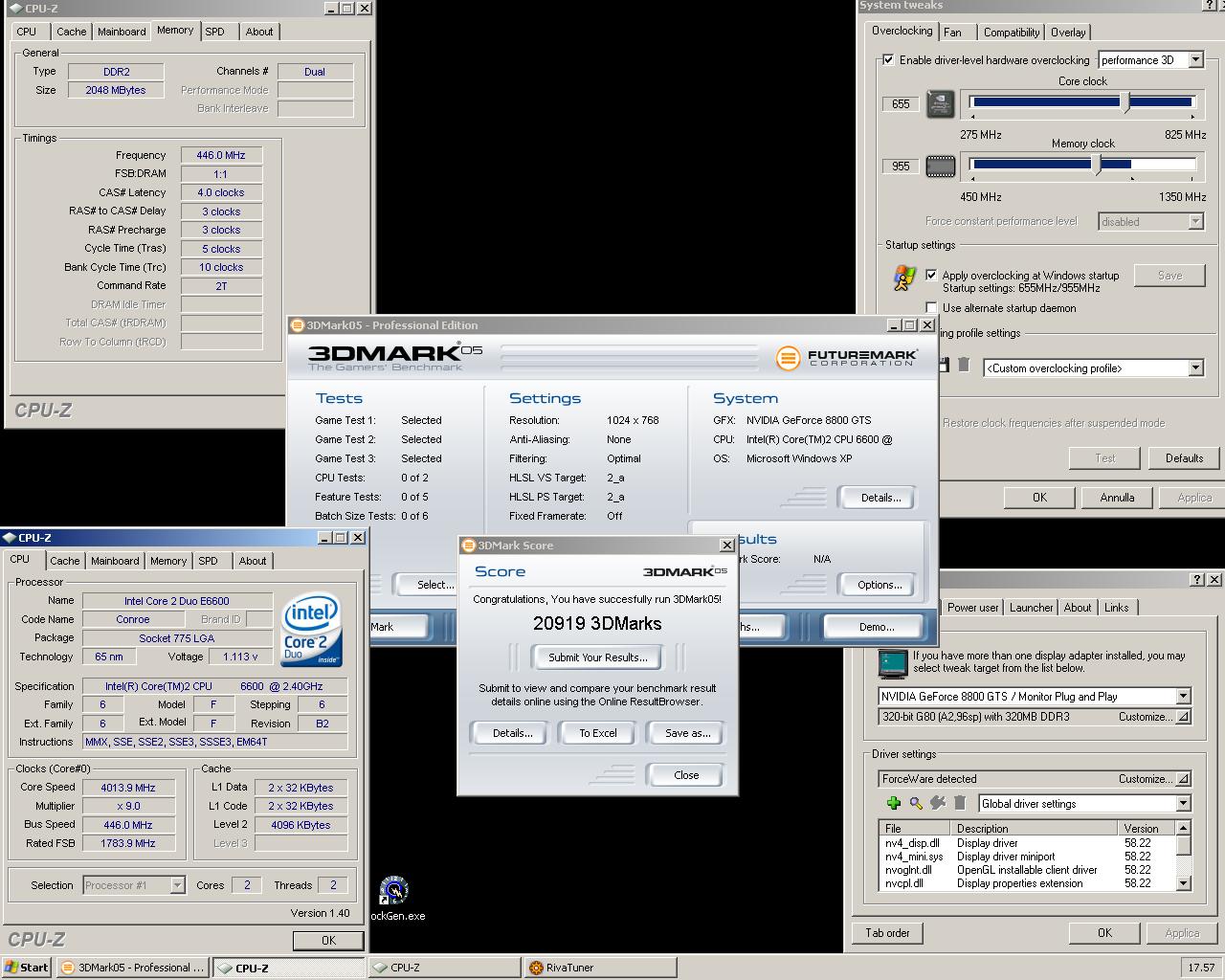Click the 3DMark05 logo inside the Score dialog
Viewport: 1225px width, 980px height.
pos(685,571)
